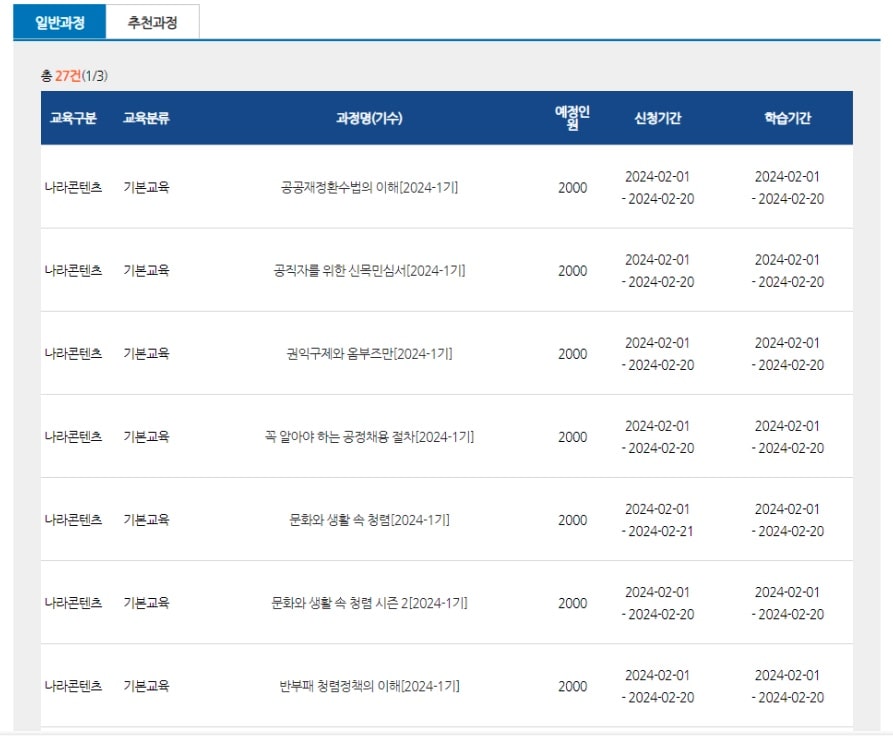This screenshot has width=893, height=736.
Task: Open the 문화와 생활 속 청렴[2024-1기] course
Action: (371, 520)
